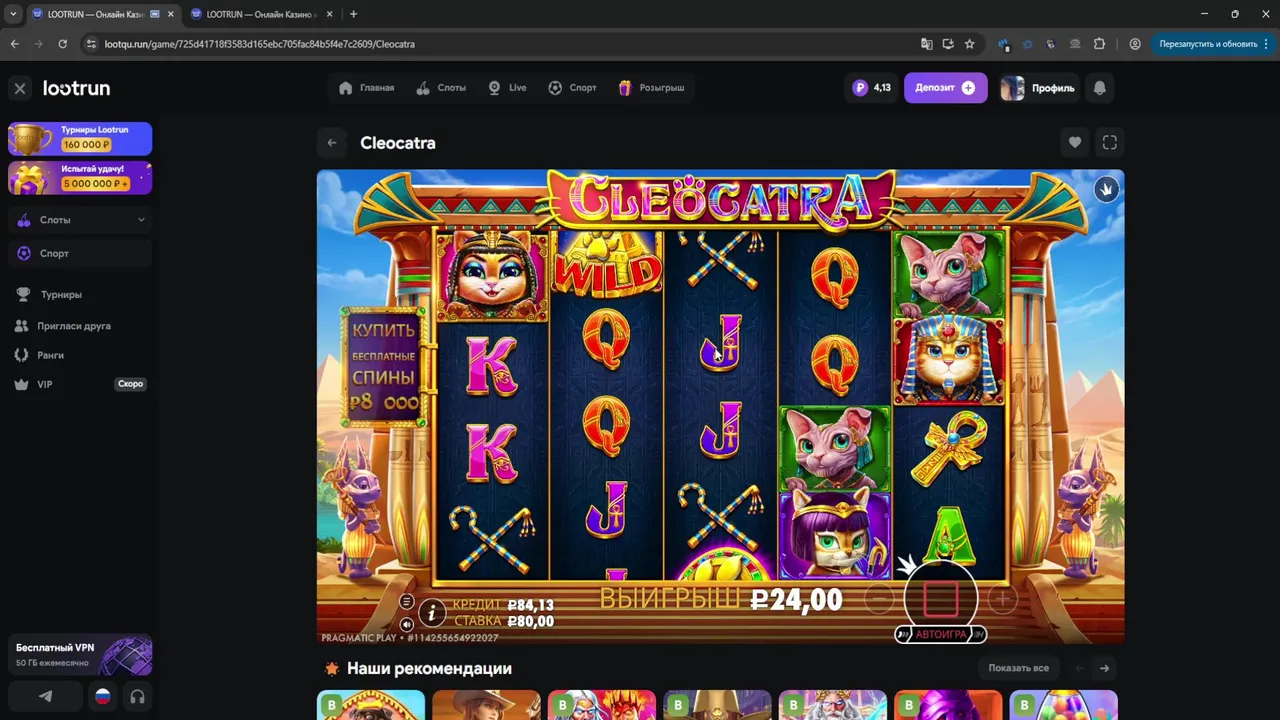Viewport: 1280px width, 720px height.
Task: Open the Спорт nav item in top bar
Action: 572,88
